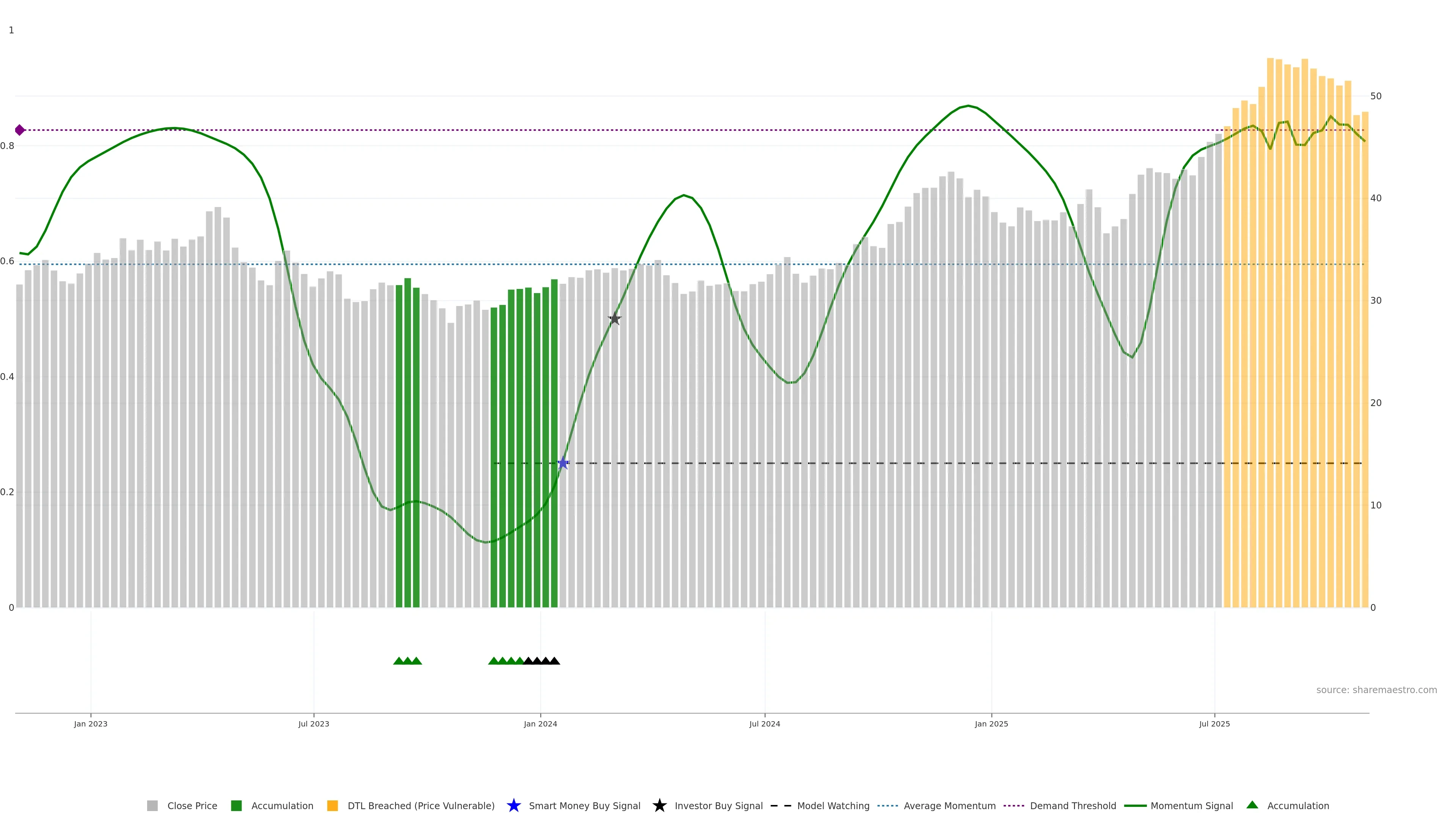Click the tallest orange bar in the chart
Image resolution: width=1456 pixels, height=819 pixels.
(1270, 339)
